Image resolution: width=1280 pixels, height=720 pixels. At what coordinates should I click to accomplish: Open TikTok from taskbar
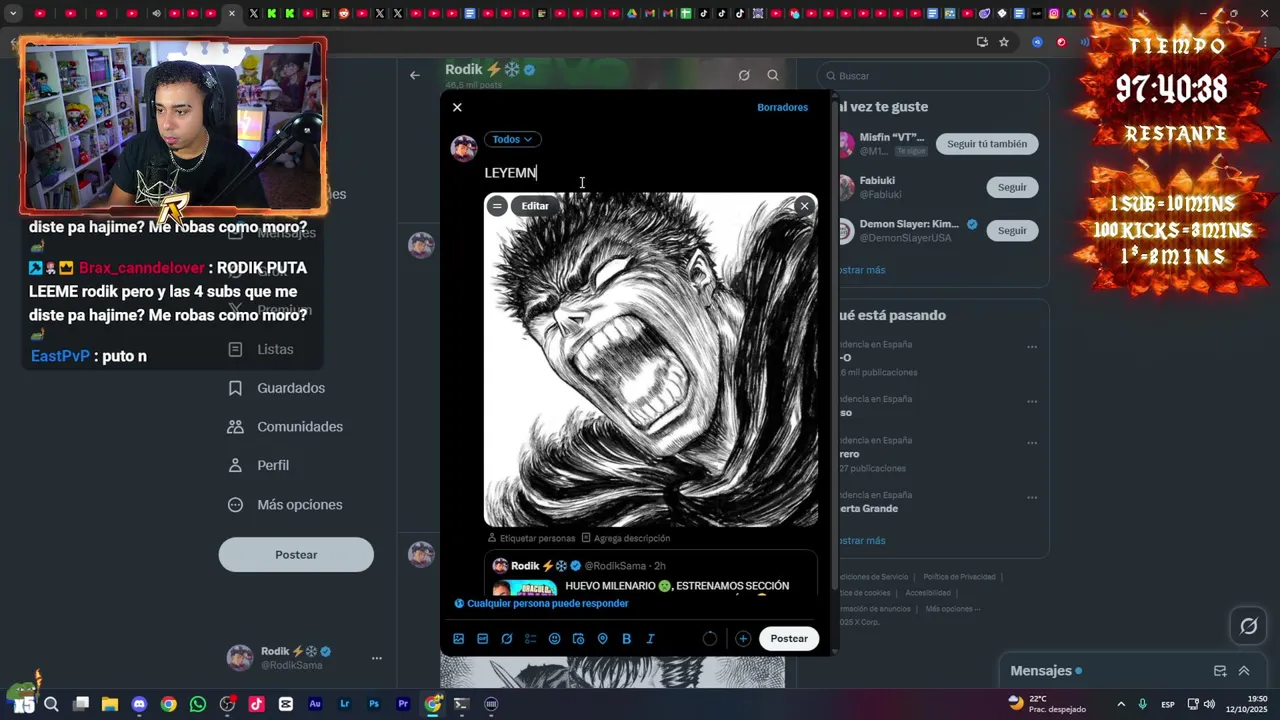256,704
